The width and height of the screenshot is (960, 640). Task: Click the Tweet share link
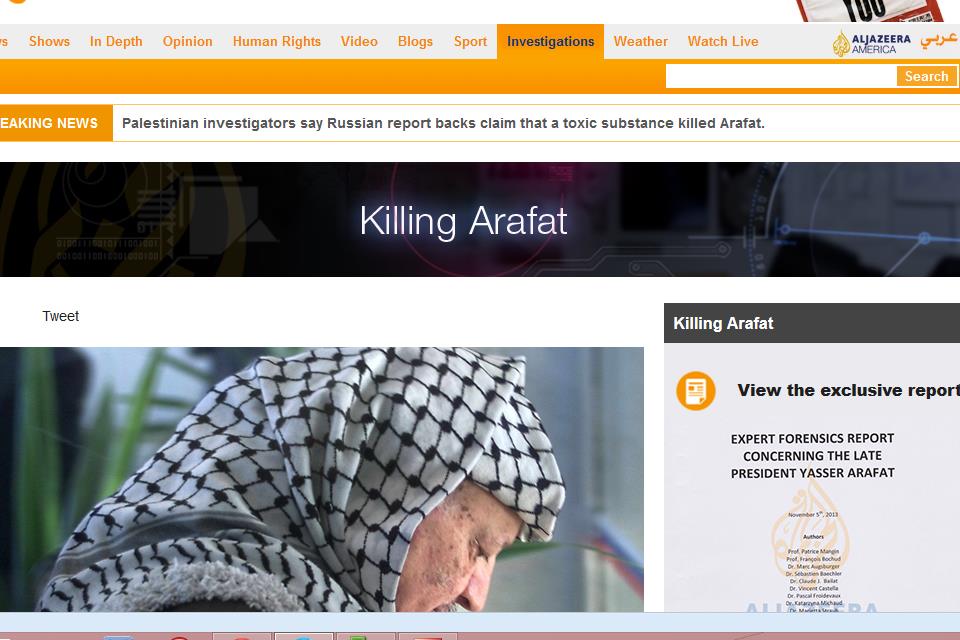(x=60, y=316)
